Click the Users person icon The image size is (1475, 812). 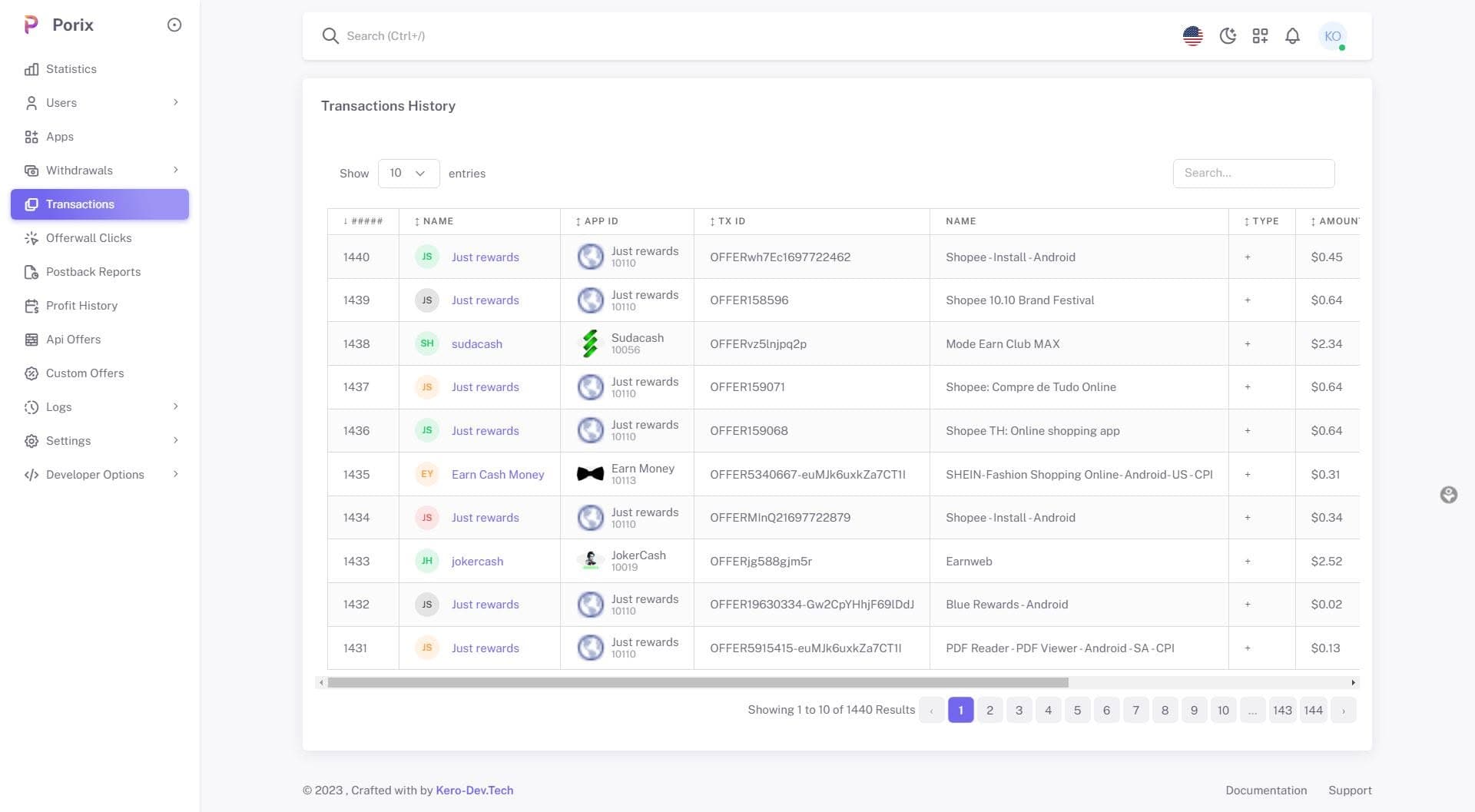[x=31, y=103]
